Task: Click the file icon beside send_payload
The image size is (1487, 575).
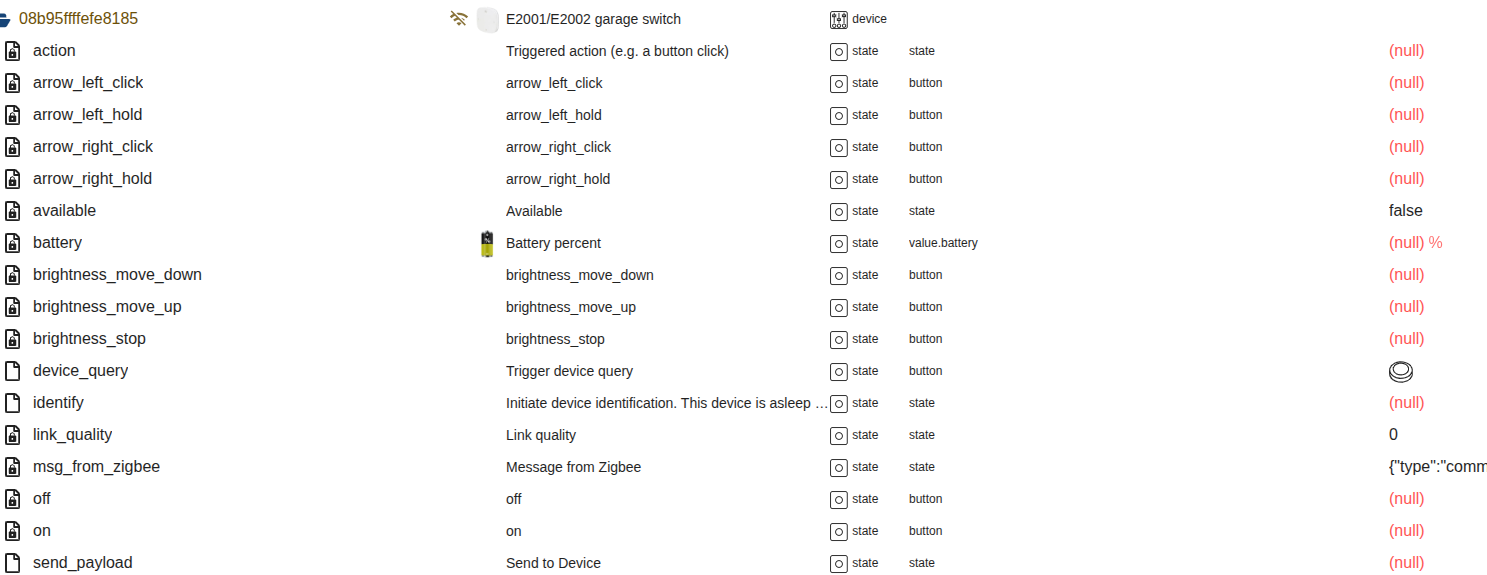Action: (x=13, y=563)
